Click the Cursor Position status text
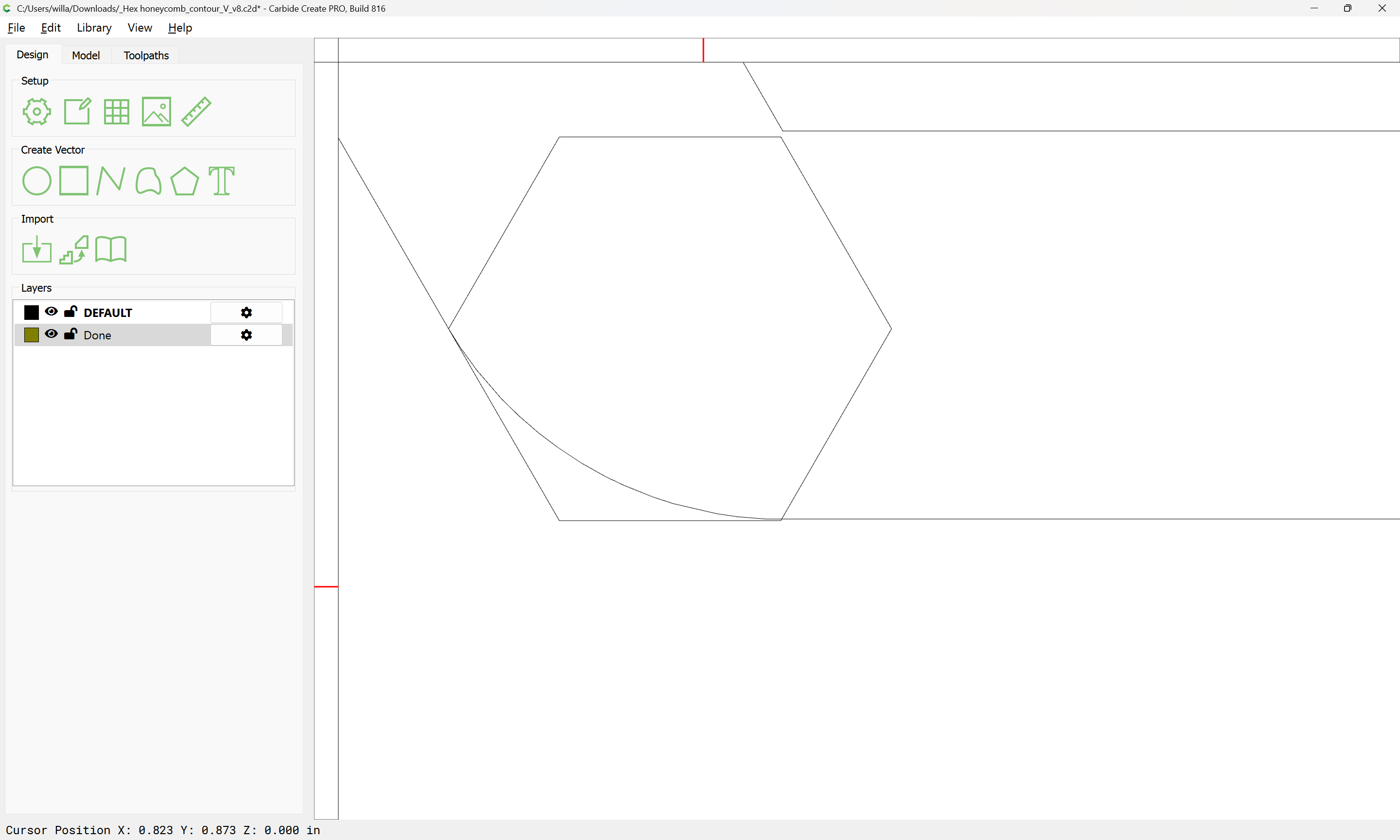1400x840 pixels. click(x=163, y=830)
